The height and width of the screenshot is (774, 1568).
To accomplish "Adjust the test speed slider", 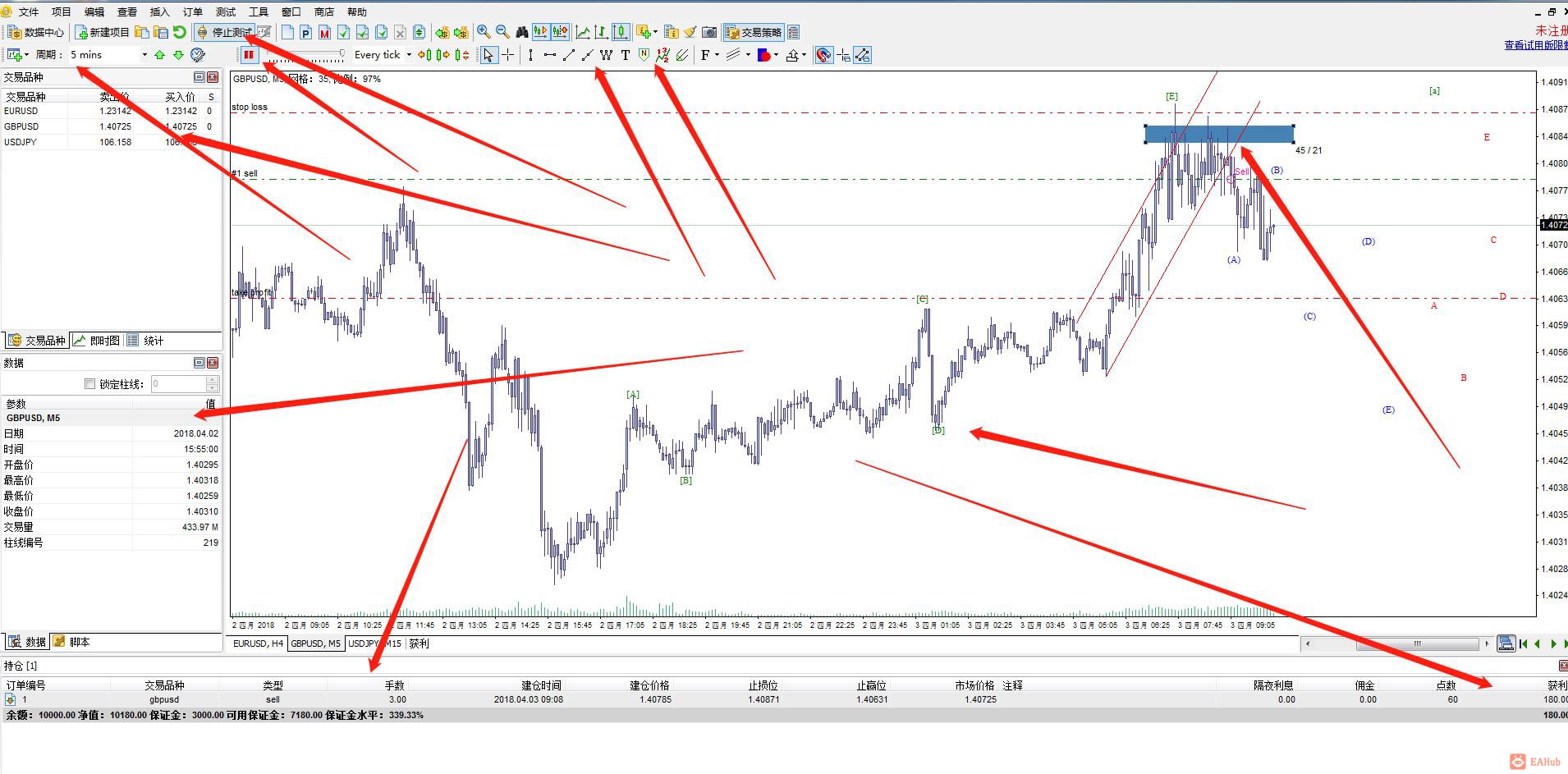I will (x=305, y=54).
